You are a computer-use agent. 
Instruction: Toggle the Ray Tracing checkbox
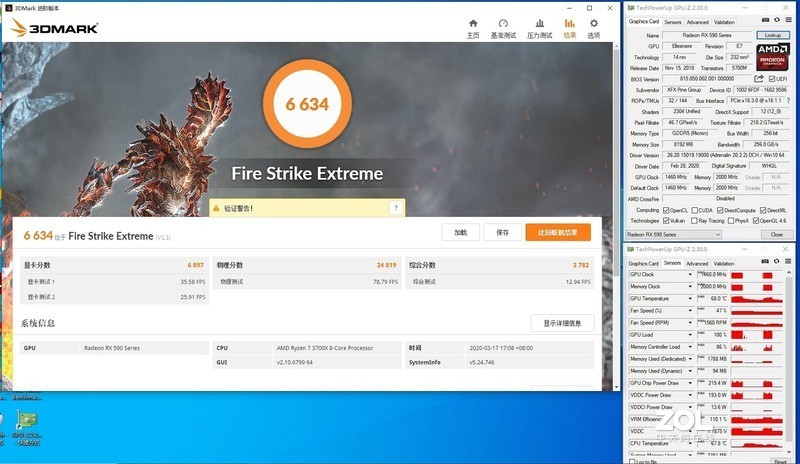point(694,221)
